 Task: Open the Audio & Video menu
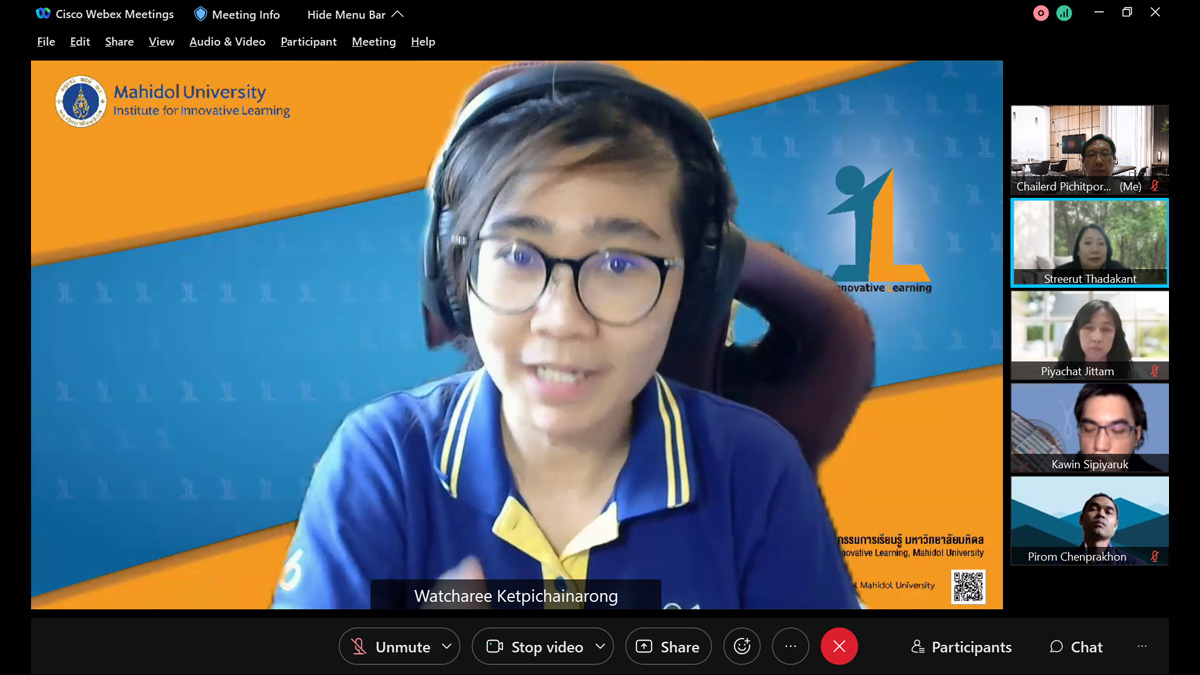[x=227, y=42]
